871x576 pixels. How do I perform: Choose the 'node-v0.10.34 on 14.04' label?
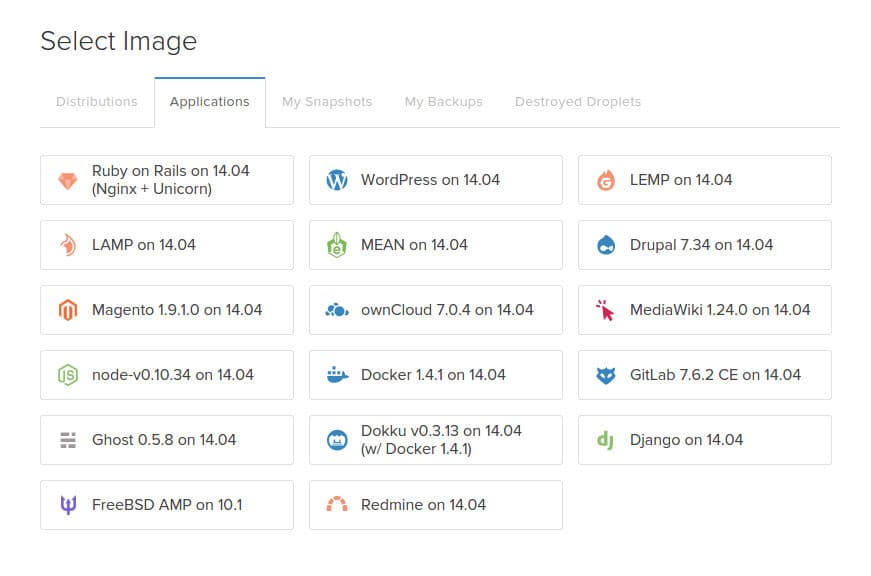(173, 375)
